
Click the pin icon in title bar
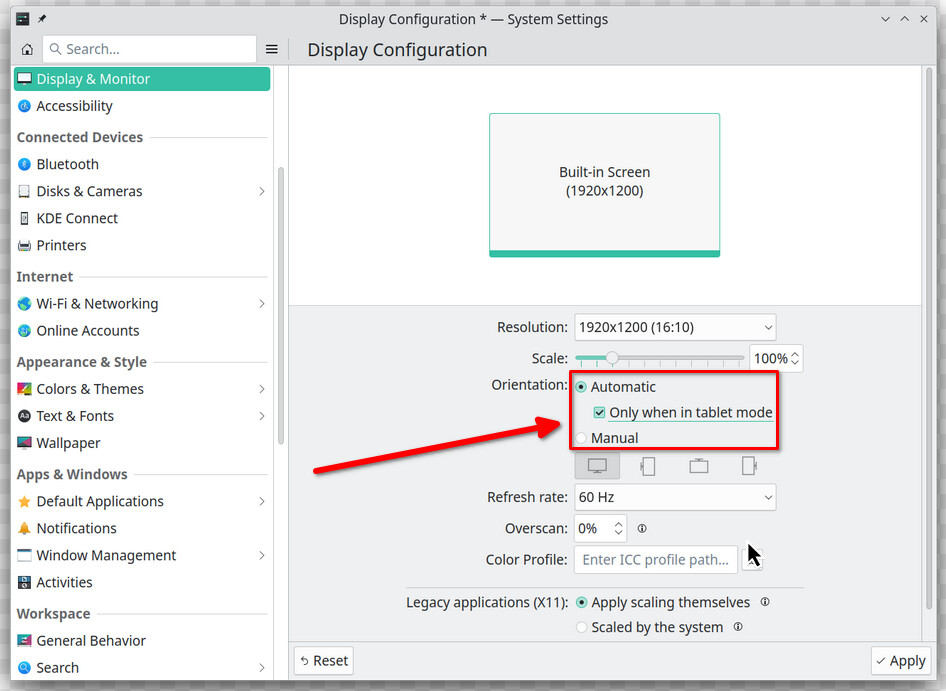coord(42,19)
